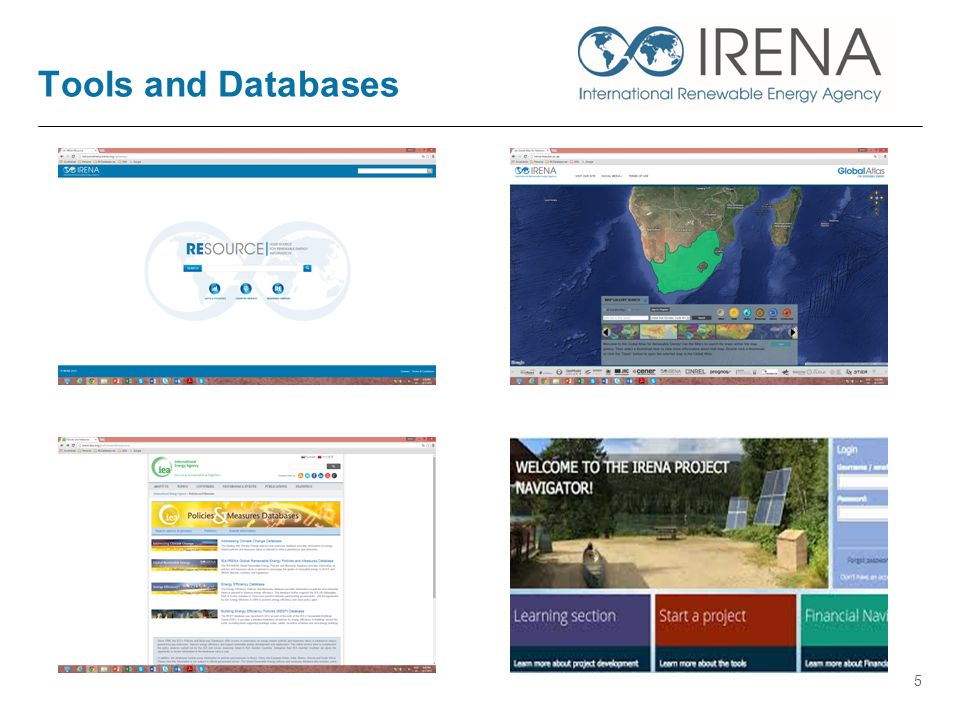This screenshot has height=720, width=960.
Task: Select the blue Wind filter icon in map gallery
Action: [x=747, y=313]
